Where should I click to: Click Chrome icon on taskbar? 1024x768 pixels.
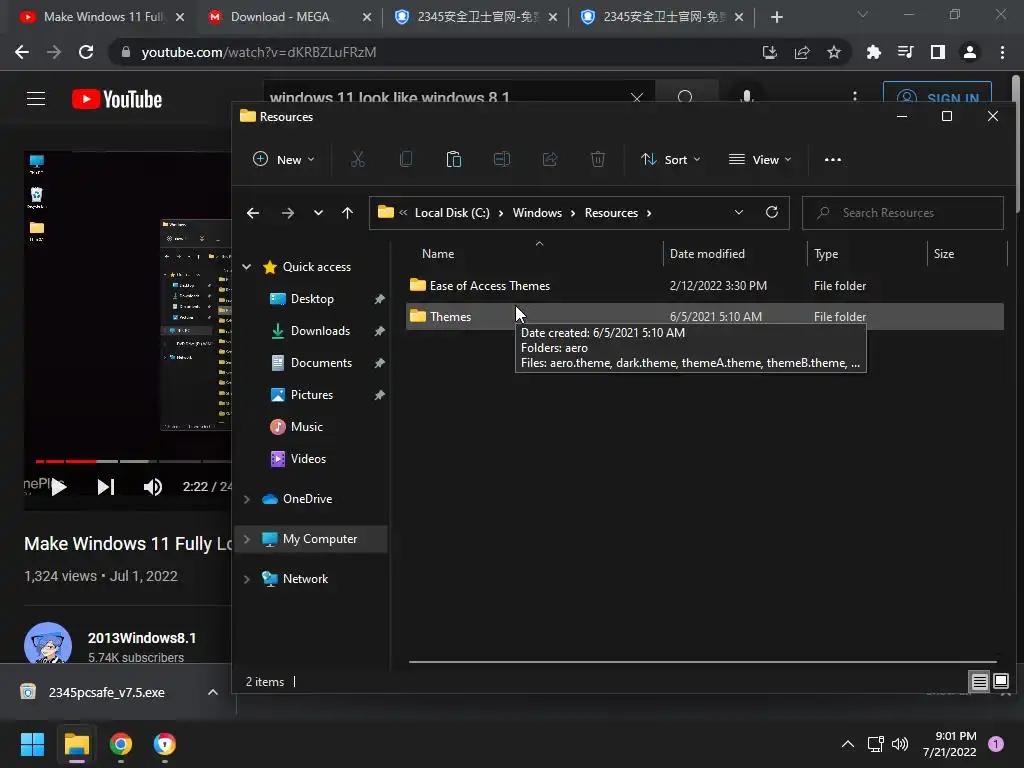(x=121, y=744)
